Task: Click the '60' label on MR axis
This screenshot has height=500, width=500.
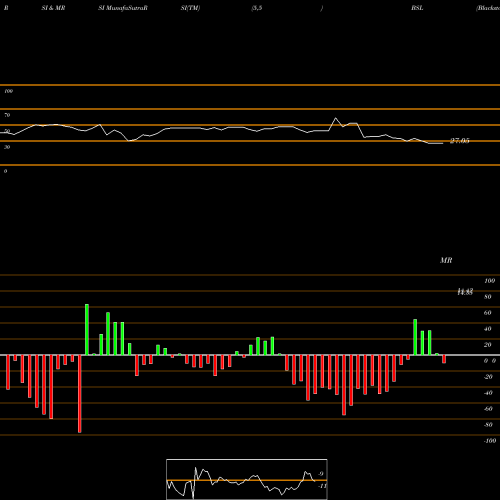Action: tap(488, 313)
